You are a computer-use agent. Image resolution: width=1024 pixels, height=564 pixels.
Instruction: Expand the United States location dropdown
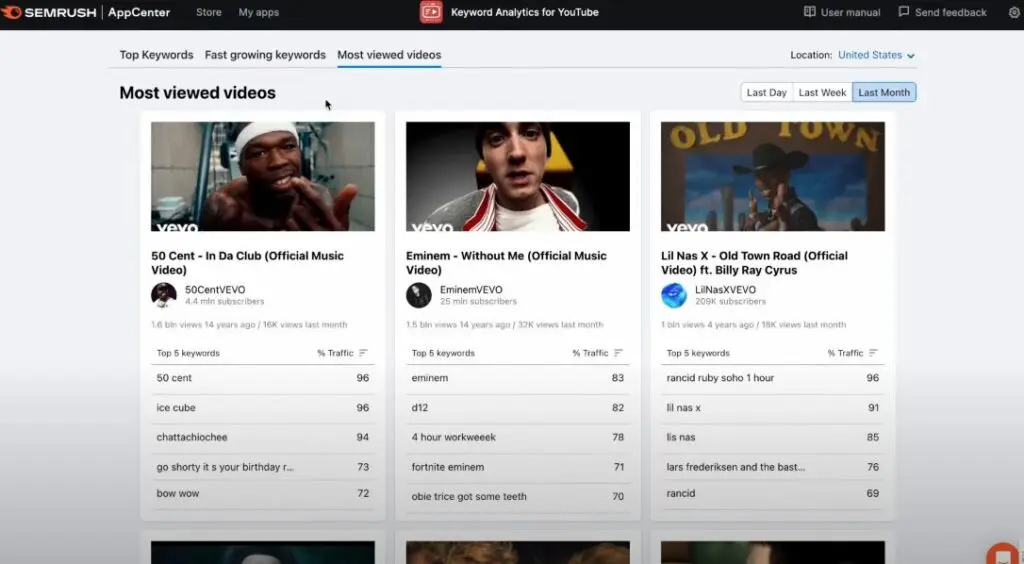coord(876,56)
